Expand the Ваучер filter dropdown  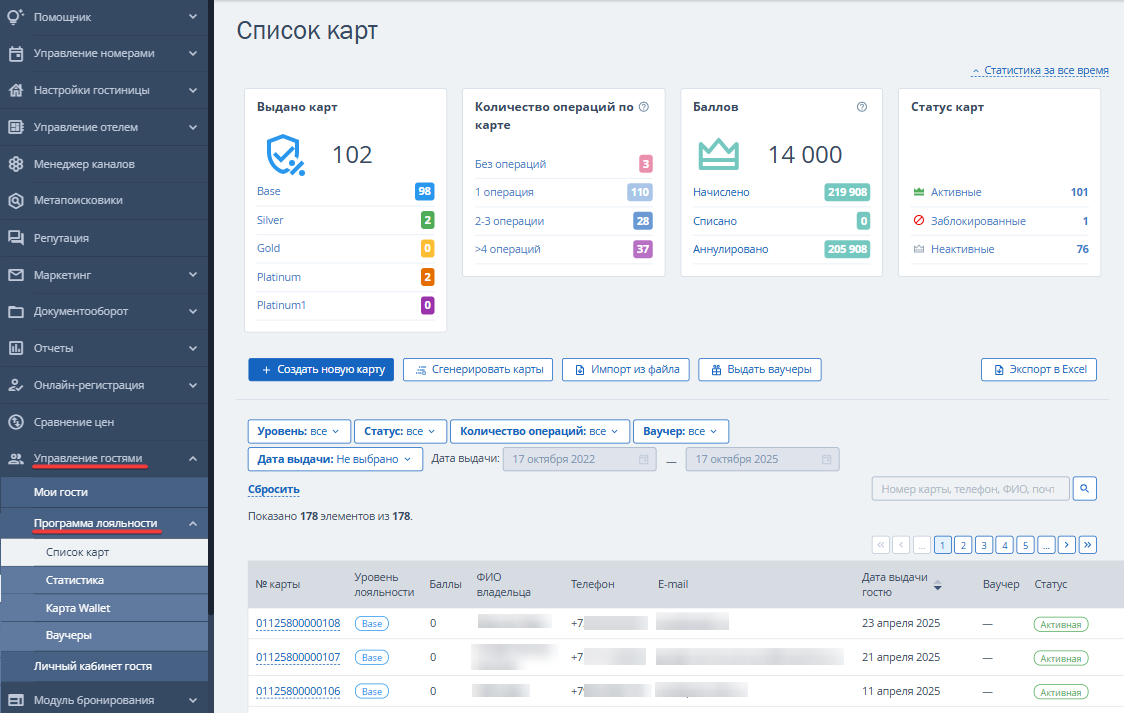680,431
